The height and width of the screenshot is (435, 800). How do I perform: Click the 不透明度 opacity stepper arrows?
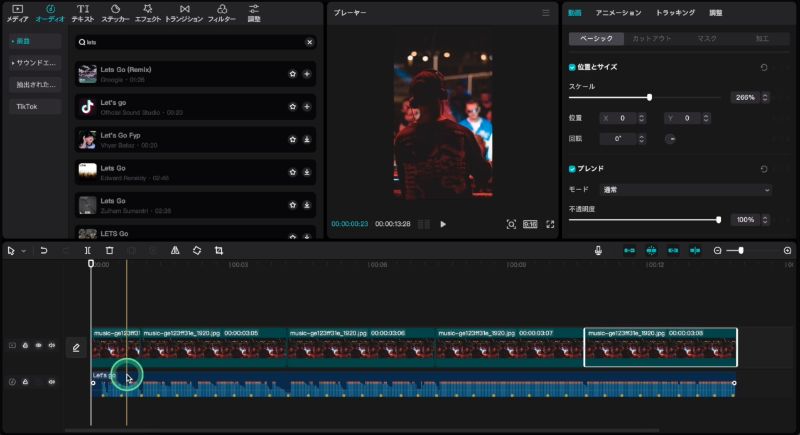[x=765, y=220]
